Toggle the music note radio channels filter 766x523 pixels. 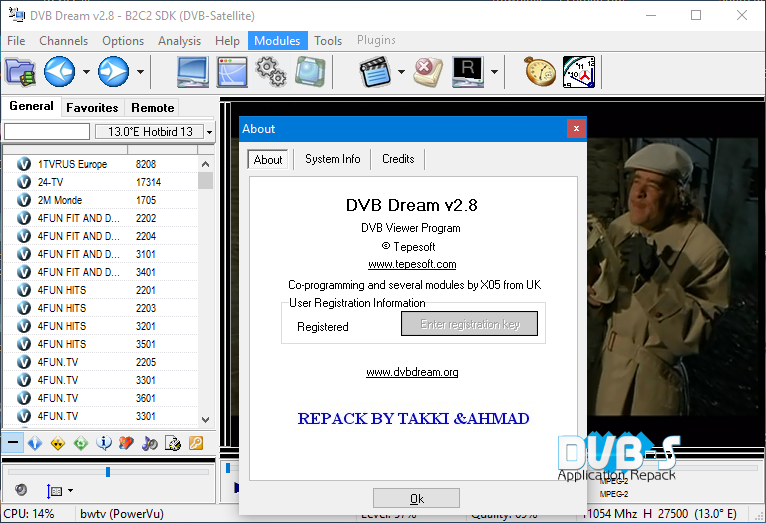[x=150, y=443]
